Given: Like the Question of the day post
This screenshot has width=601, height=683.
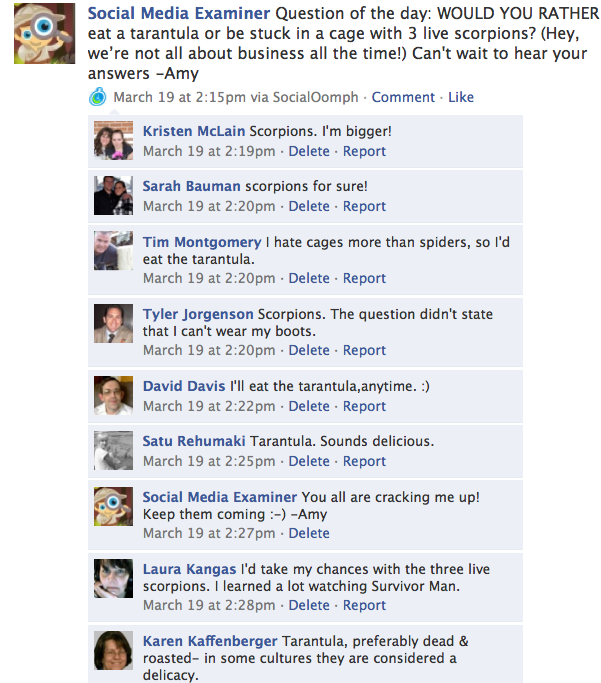Looking at the screenshot, I should pos(461,97).
